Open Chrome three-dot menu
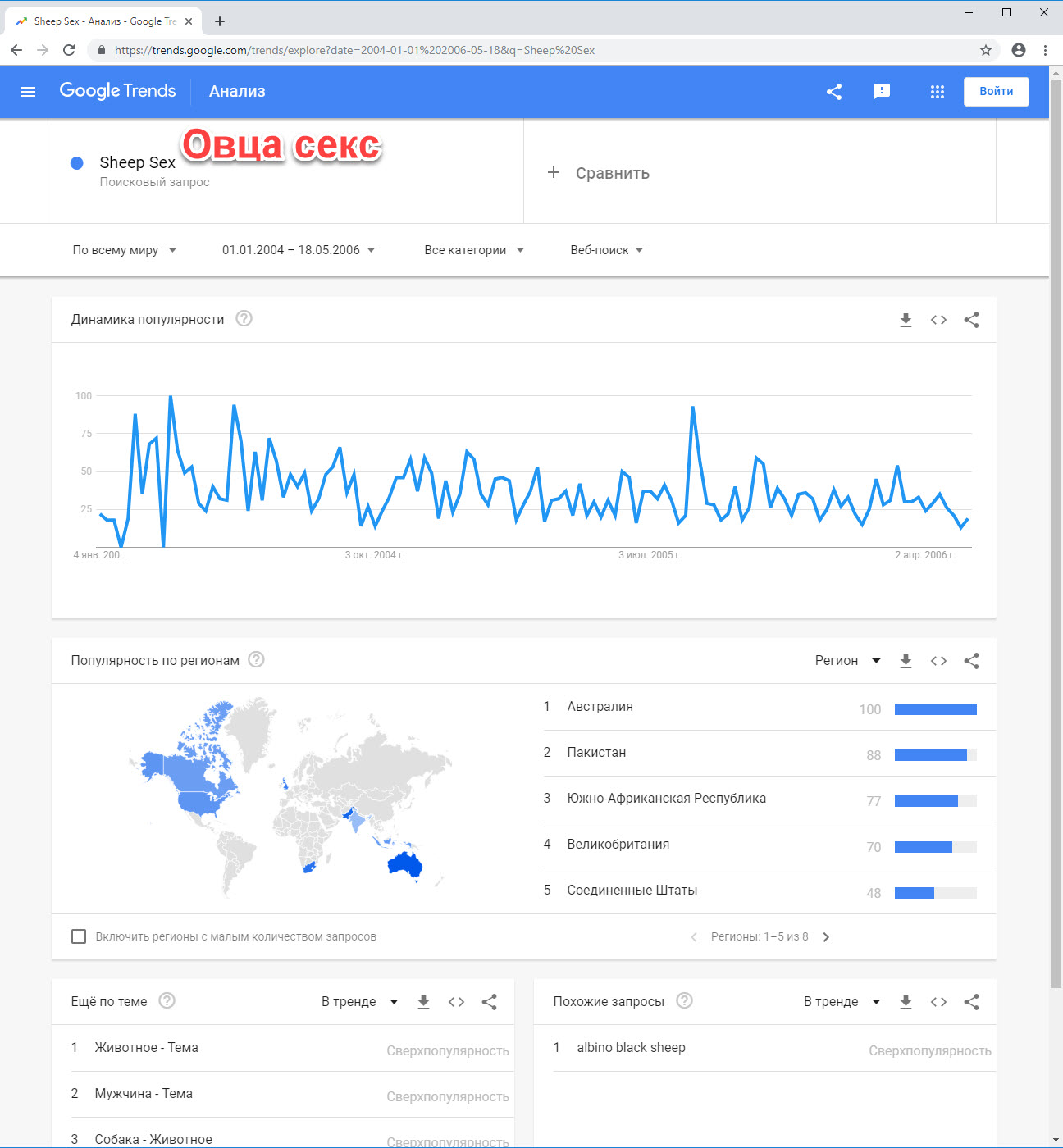Screen dimensions: 1063x1148 click(x=1045, y=50)
